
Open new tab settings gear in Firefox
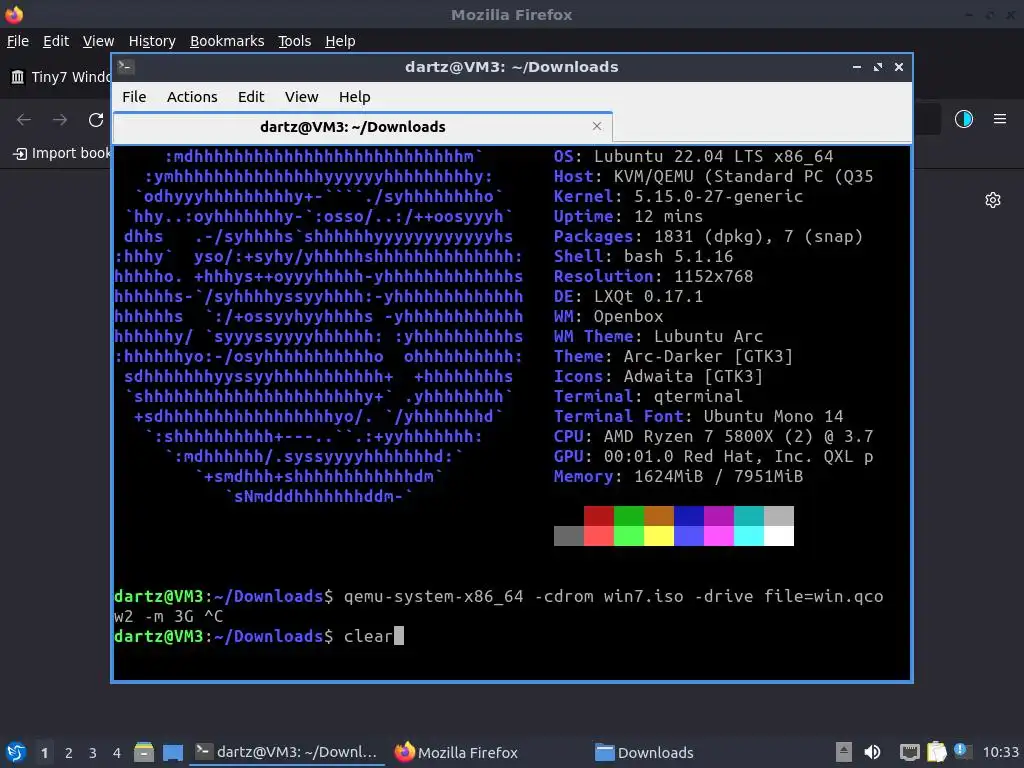pyautogui.click(x=993, y=200)
